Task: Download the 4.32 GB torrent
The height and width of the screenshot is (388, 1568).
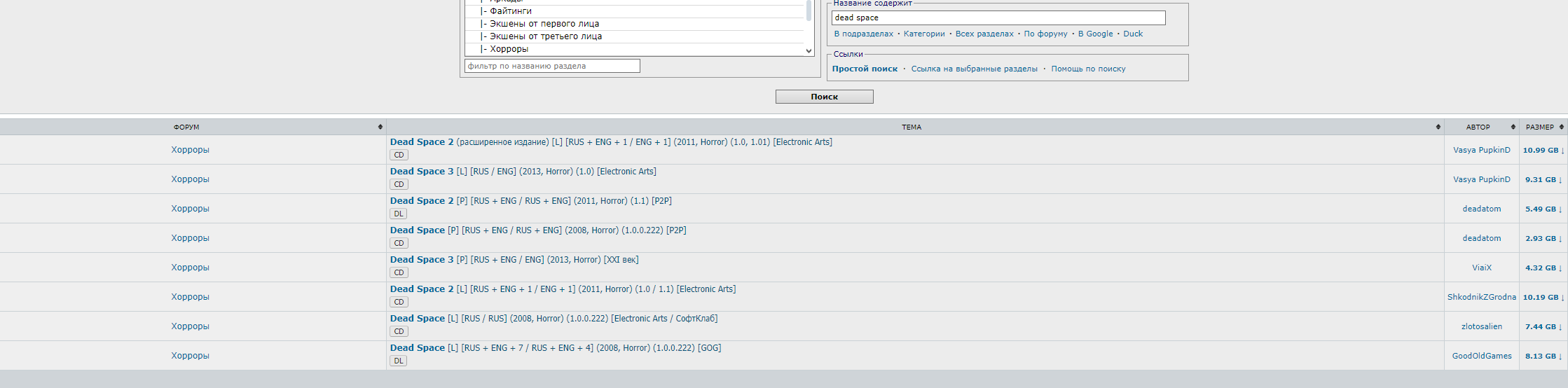Action: click(1543, 268)
